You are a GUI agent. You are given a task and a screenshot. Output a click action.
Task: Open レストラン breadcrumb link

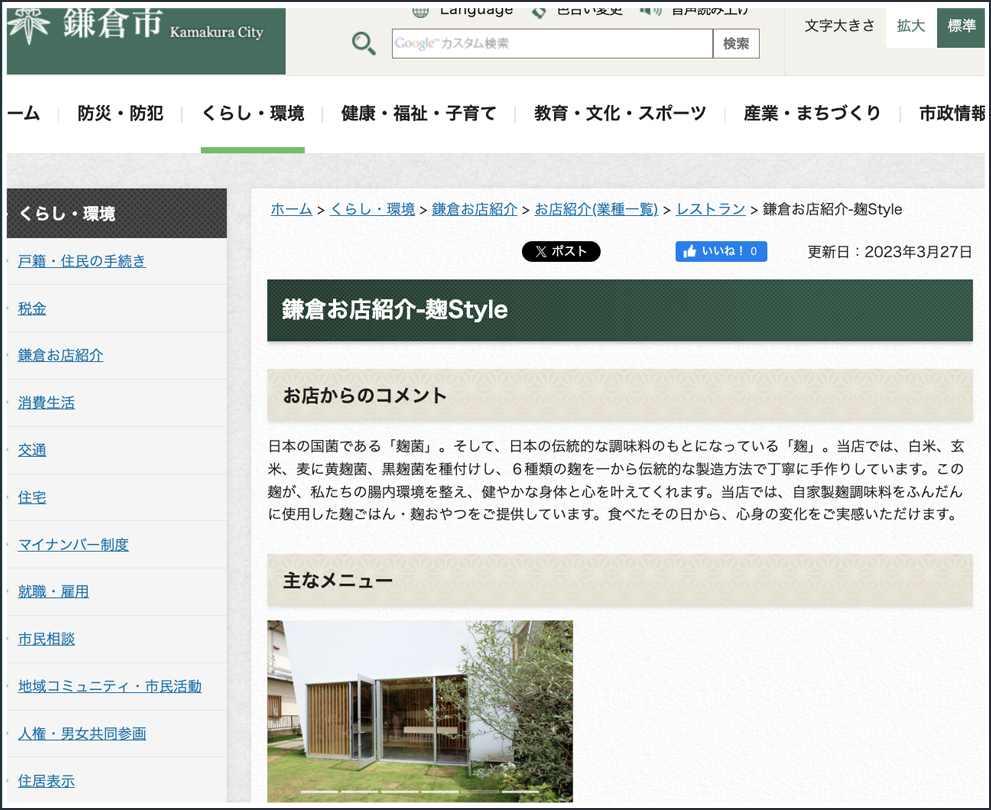[x=710, y=209]
